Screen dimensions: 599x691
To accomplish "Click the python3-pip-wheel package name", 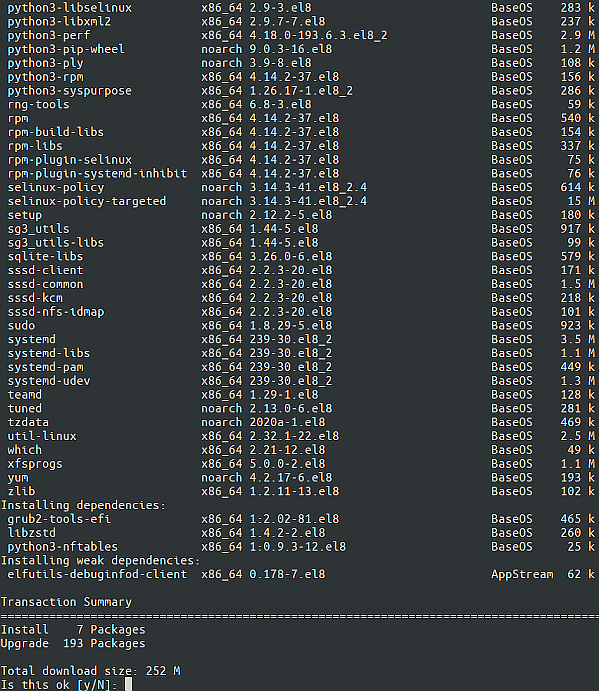I will pos(66,49).
